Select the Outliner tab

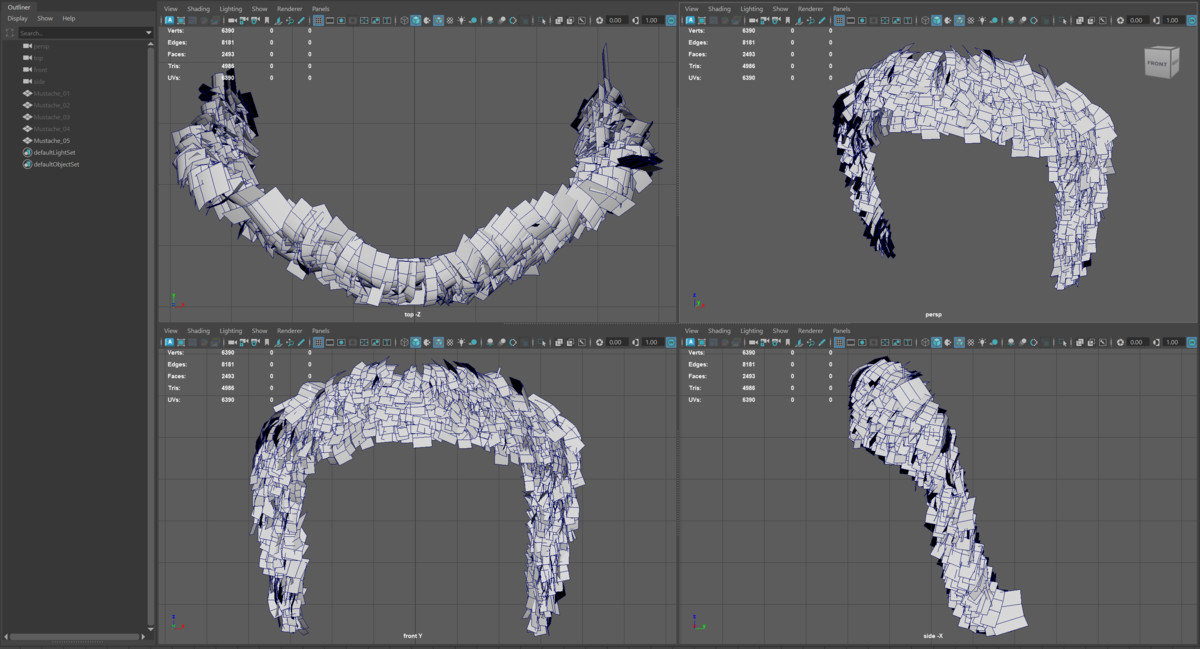pyautogui.click(x=19, y=7)
